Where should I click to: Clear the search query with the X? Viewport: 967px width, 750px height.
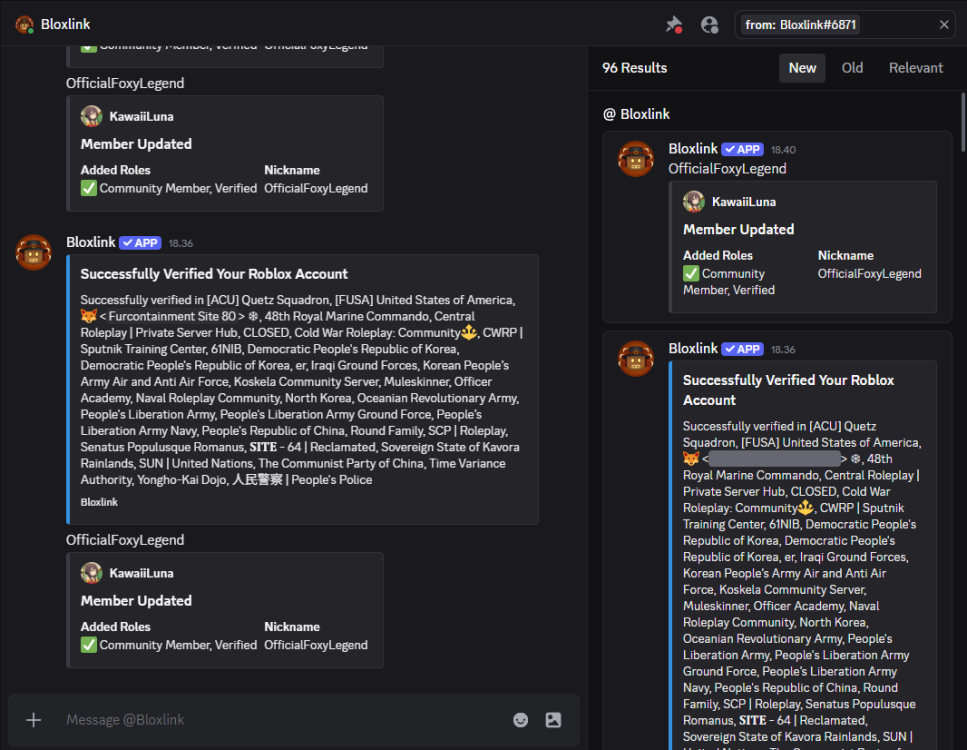coord(943,25)
